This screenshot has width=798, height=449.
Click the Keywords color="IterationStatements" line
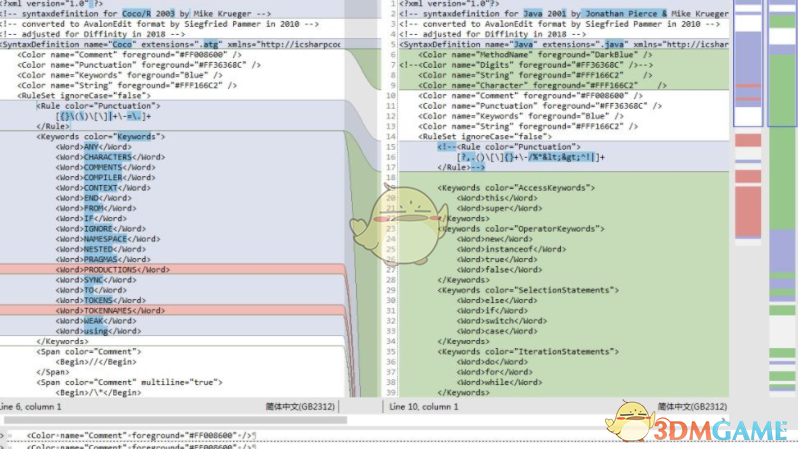pos(528,351)
